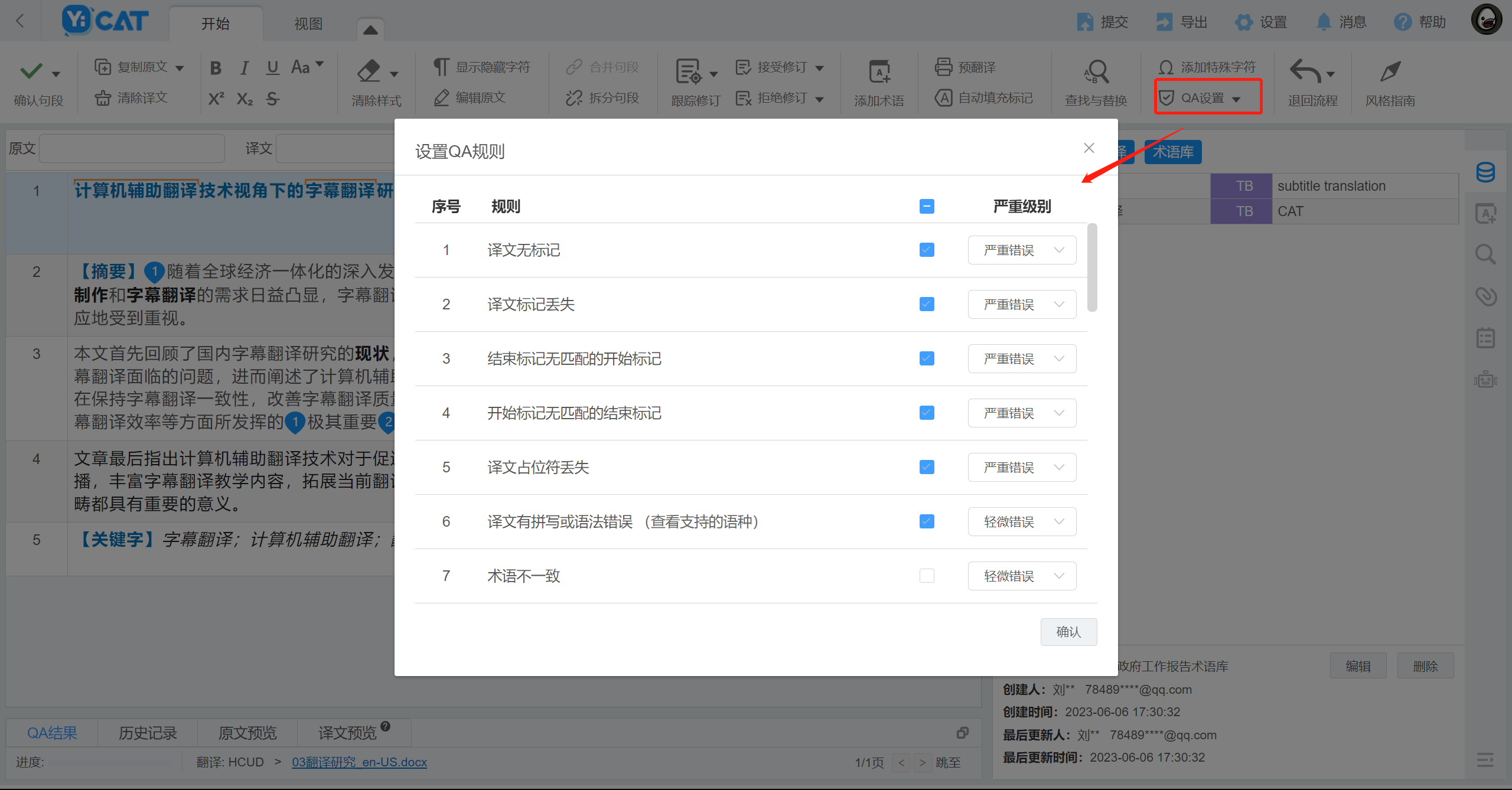The height and width of the screenshot is (790, 1512).
Task: Click the 退回流程 return workflow icon
Action: click(1312, 83)
